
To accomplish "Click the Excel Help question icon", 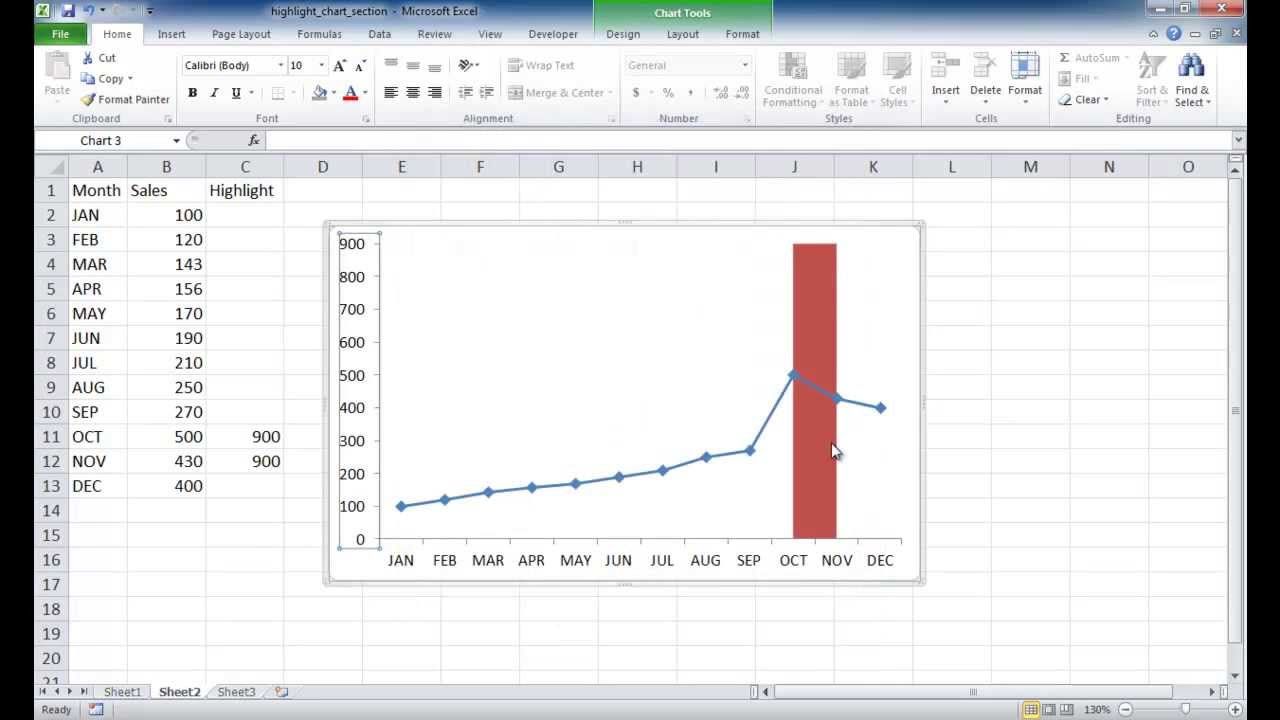I will (1173, 34).
